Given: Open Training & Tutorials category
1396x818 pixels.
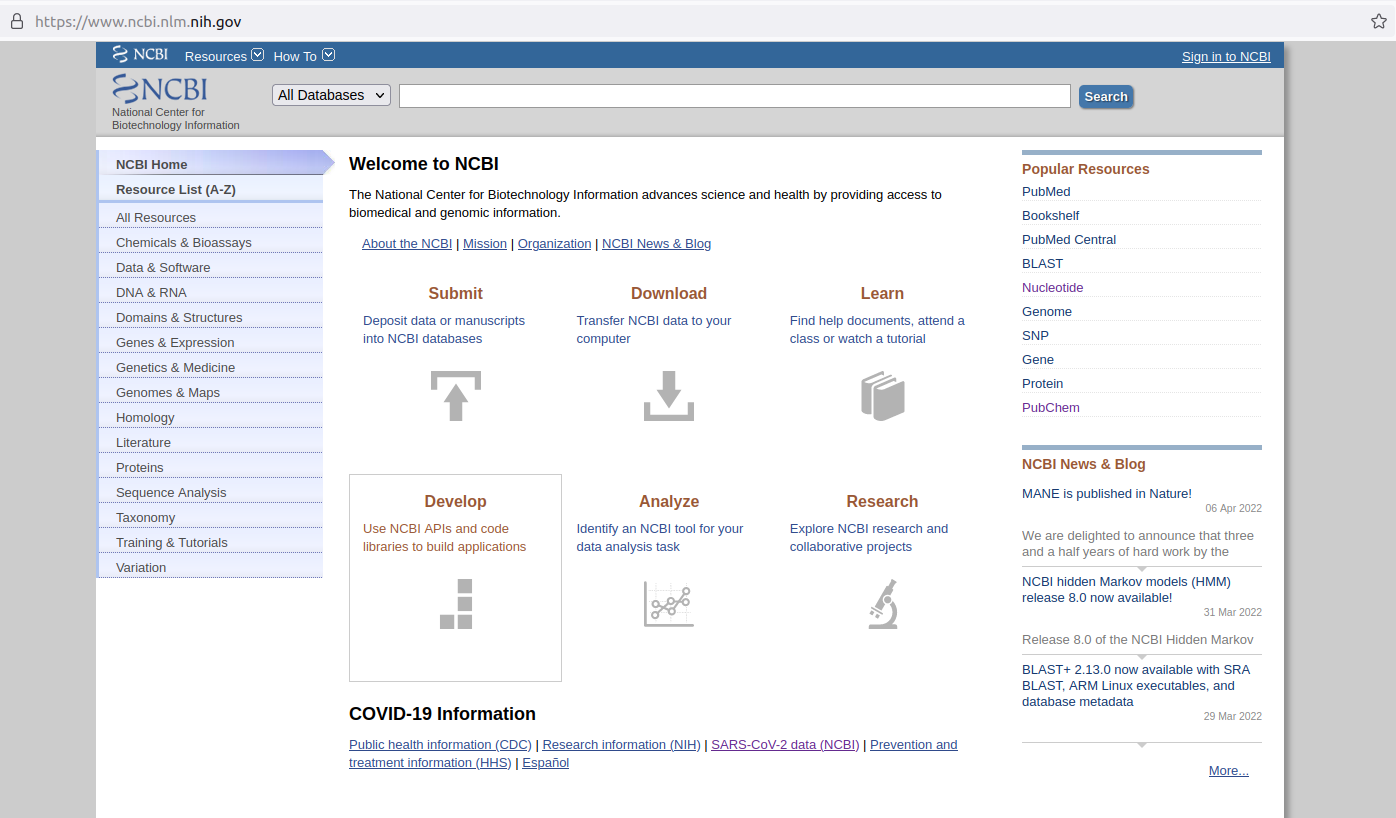Looking at the screenshot, I should point(210,542).
